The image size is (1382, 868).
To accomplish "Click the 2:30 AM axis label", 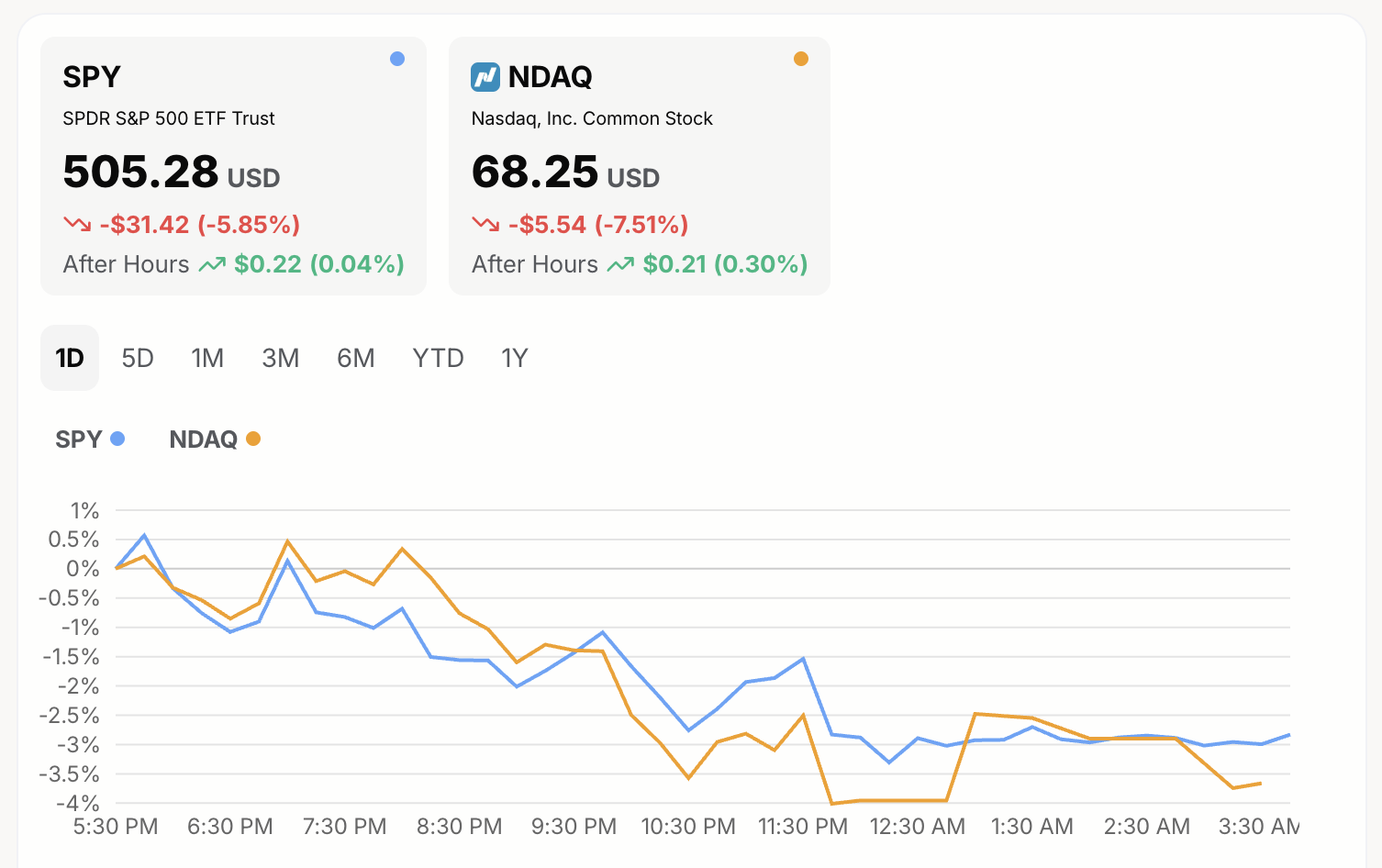I will [x=1147, y=827].
